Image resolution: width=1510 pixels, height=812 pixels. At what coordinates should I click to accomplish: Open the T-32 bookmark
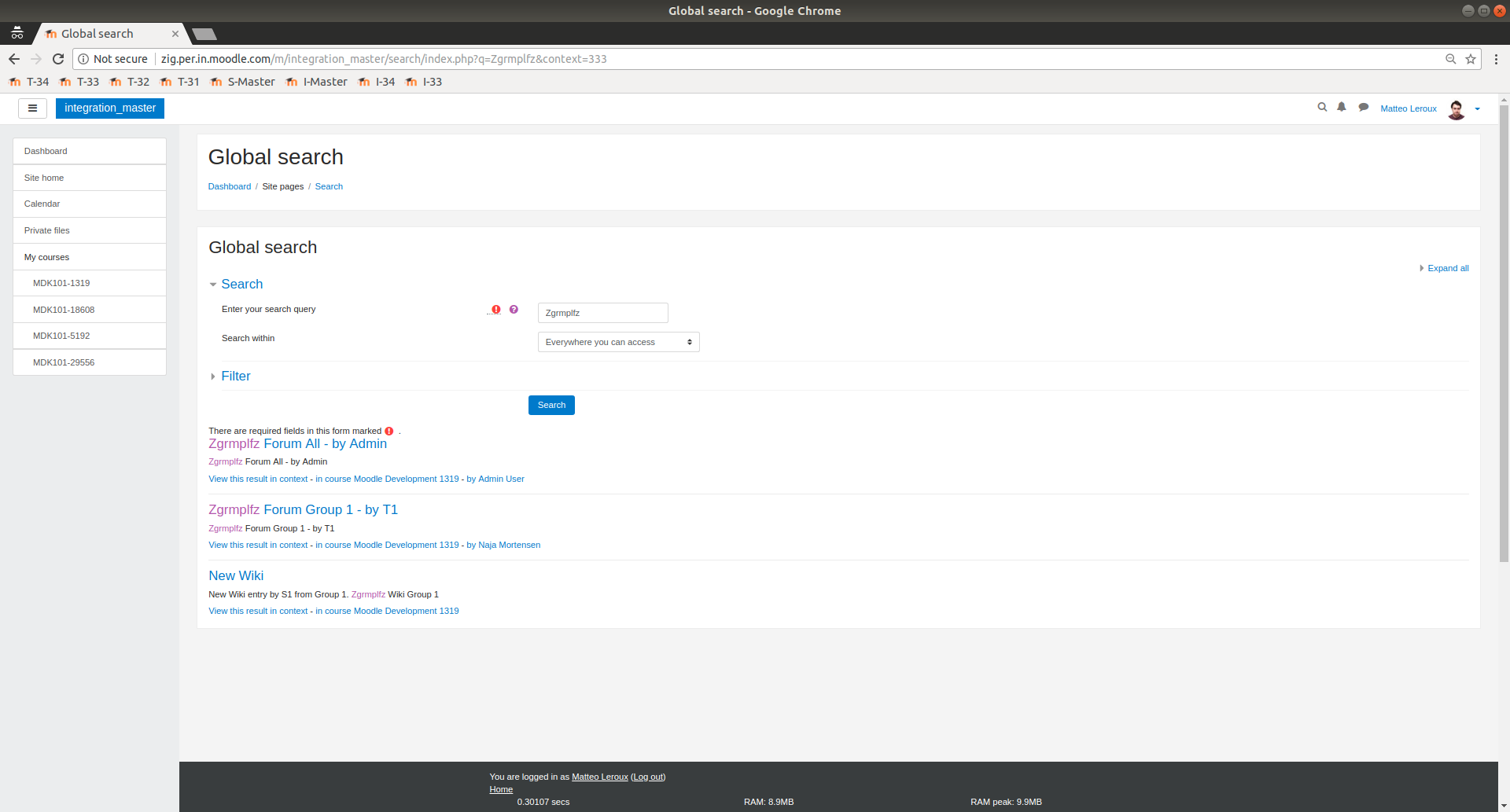130,82
